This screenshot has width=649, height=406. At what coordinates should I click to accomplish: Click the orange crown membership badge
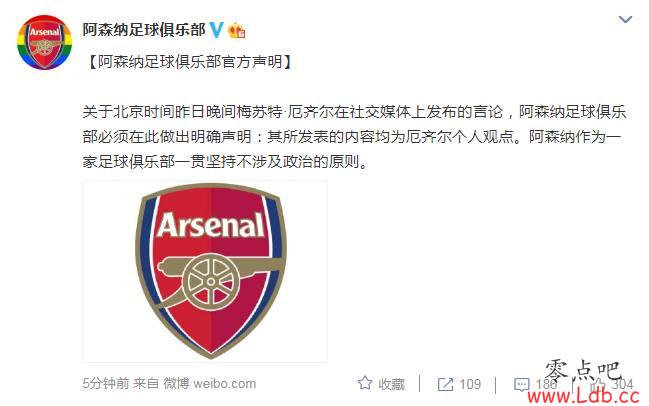[x=237, y=30]
